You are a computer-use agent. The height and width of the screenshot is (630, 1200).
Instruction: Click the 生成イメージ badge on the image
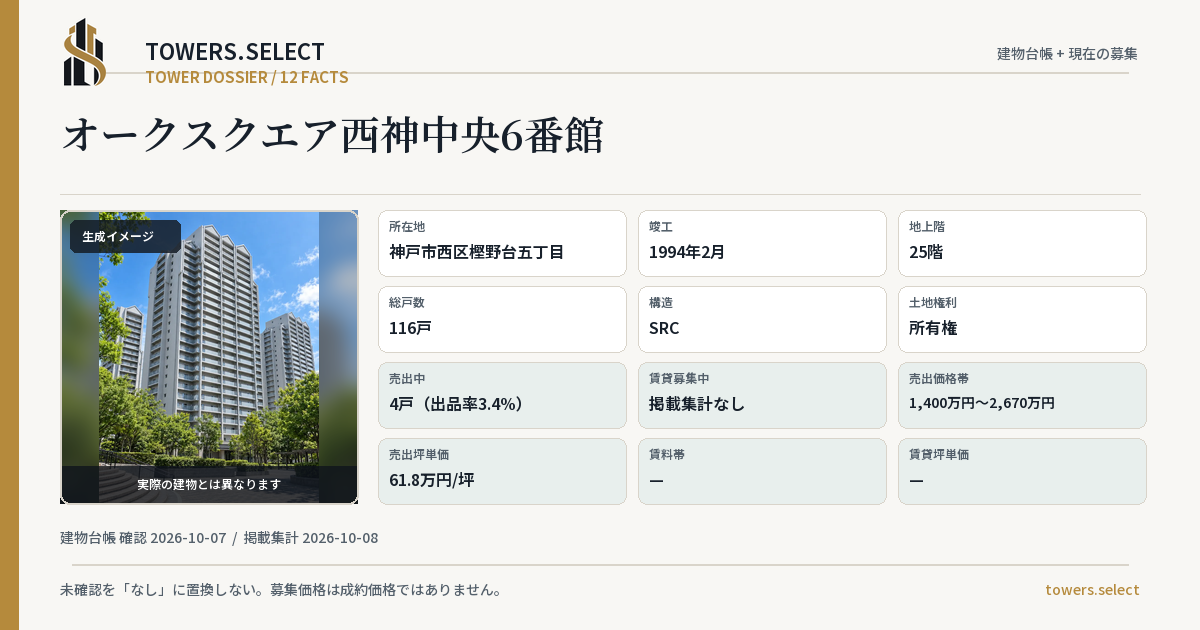point(125,237)
